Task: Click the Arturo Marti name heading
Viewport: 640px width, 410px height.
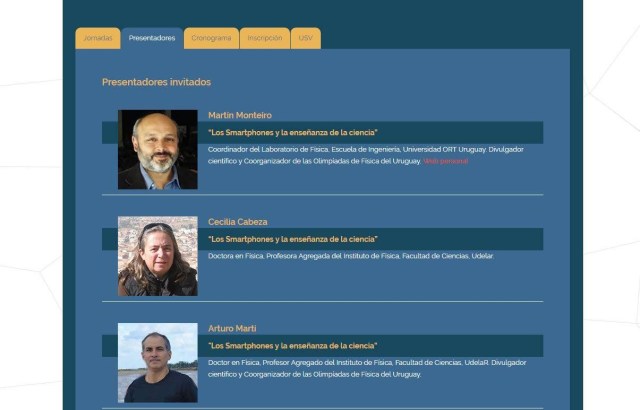Action: point(232,328)
